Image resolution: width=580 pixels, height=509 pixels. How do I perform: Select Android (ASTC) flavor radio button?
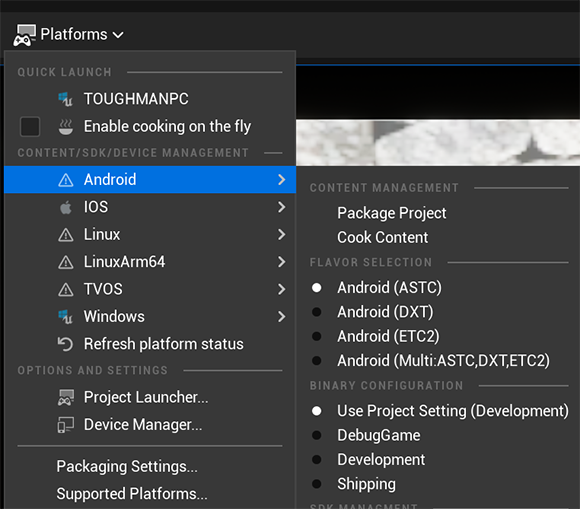coord(317,287)
